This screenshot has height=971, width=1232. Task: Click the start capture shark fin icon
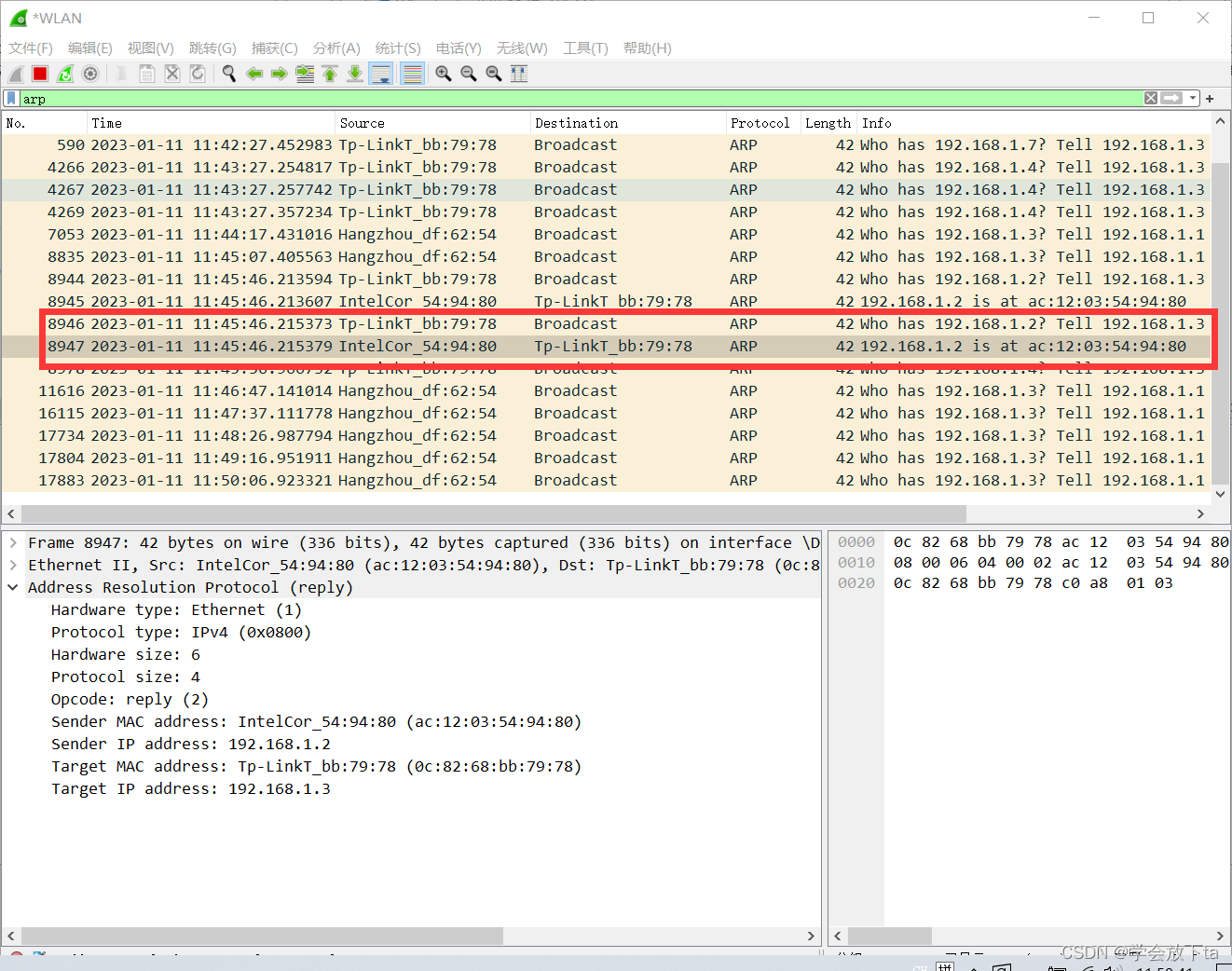pos(16,74)
